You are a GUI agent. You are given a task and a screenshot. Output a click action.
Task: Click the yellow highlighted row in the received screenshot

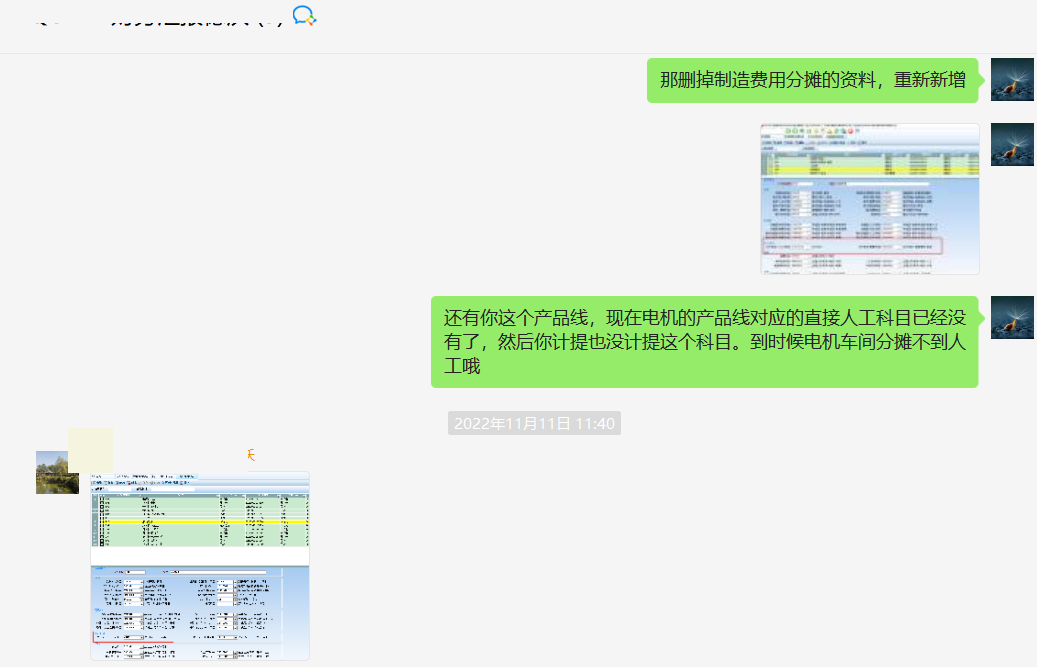pyautogui.click(x=200, y=522)
